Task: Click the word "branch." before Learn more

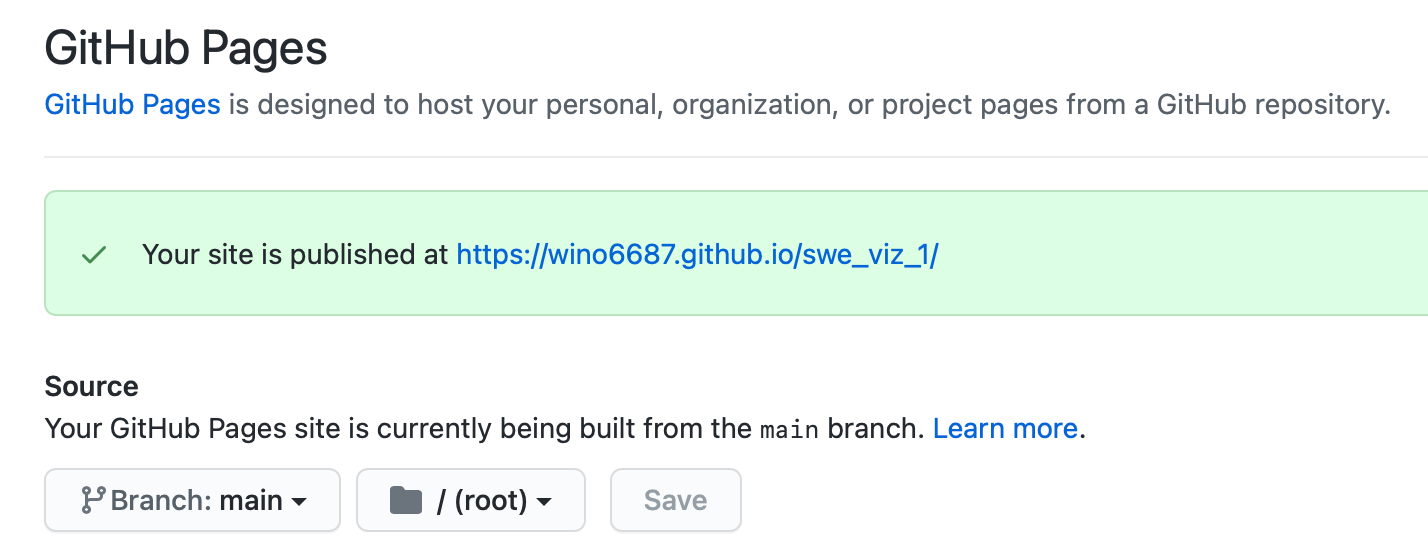Action: 877,430
